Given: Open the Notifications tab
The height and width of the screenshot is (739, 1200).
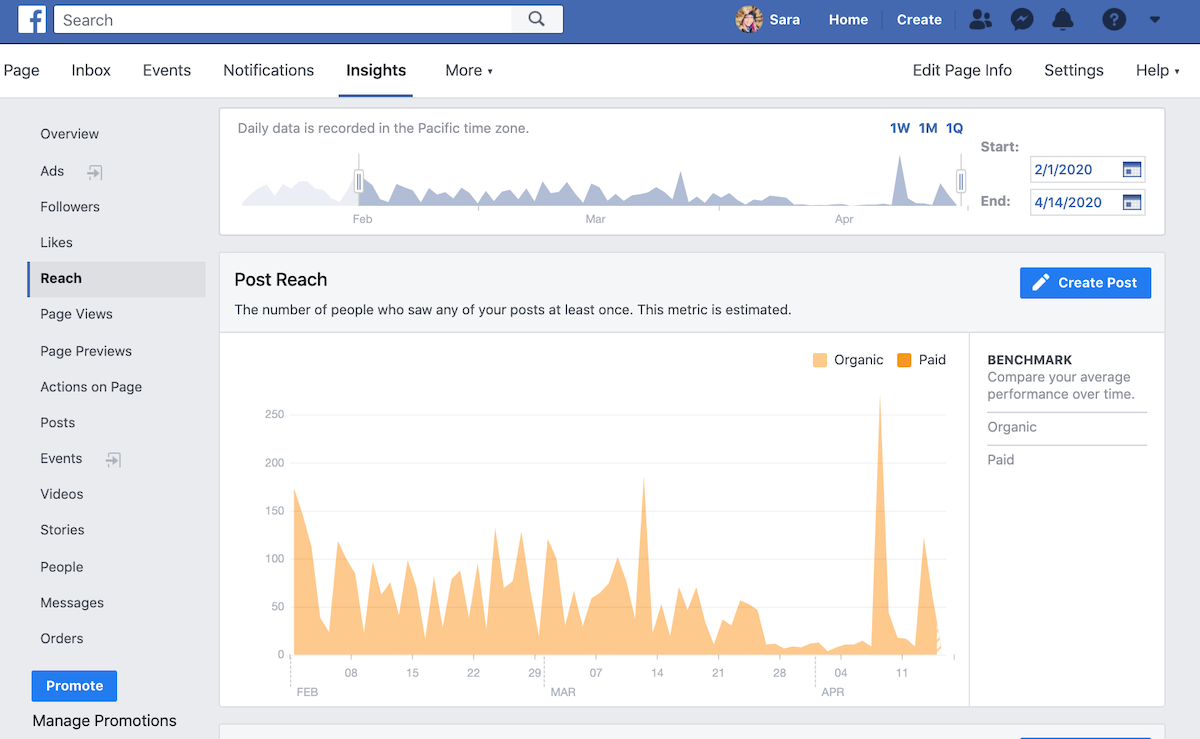Looking at the screenshot, I should (268, 70).
